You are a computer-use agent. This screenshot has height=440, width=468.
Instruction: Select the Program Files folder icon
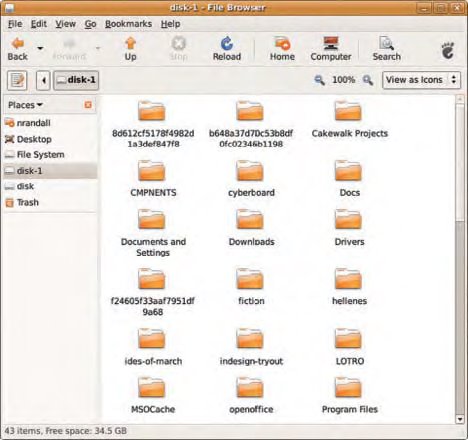[x=348, y=387]
